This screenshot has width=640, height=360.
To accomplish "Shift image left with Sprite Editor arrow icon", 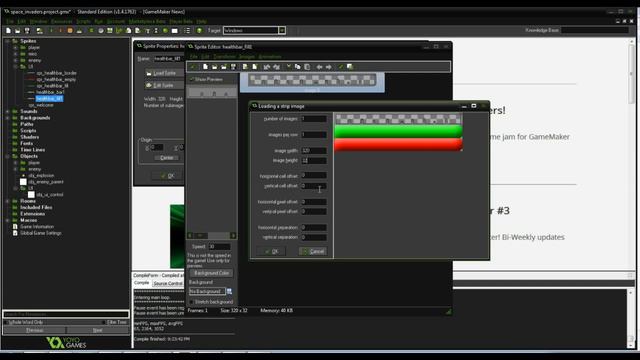I will tap(319, 67).
